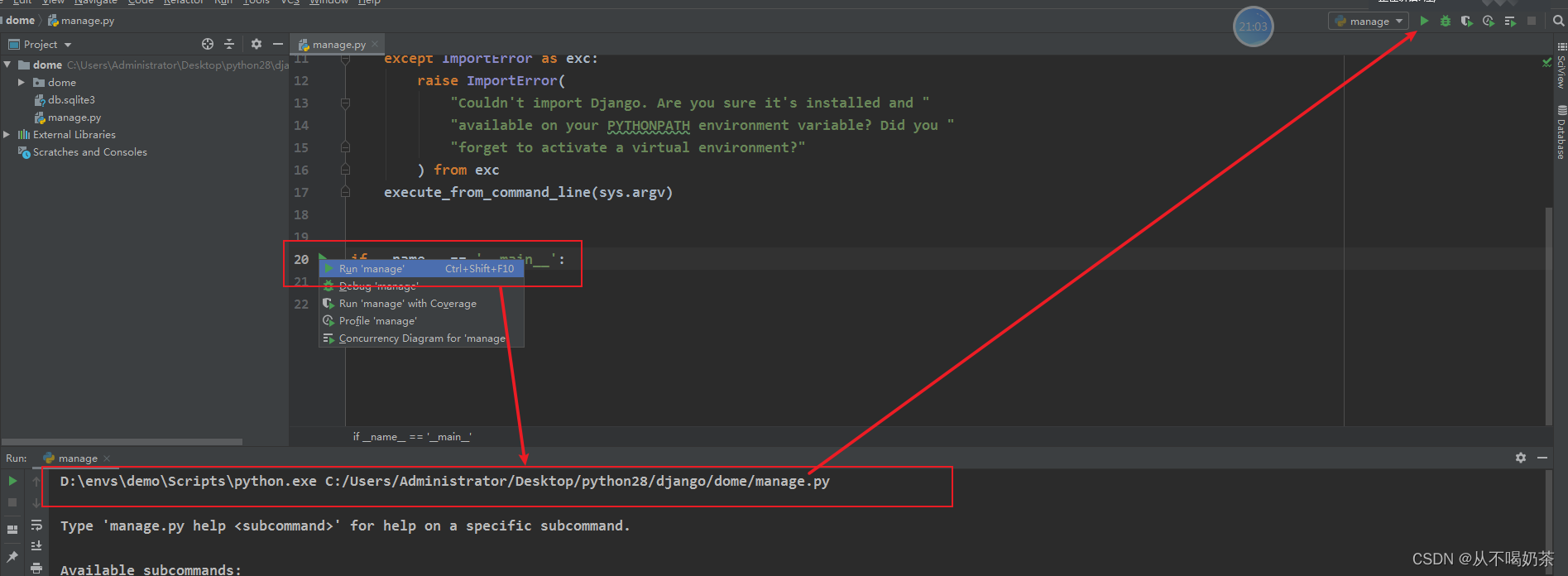The width and height of the screenshot is (1568, 576).
Task: Click the 21:03 clock widget
Action: tap(1253, 26)
